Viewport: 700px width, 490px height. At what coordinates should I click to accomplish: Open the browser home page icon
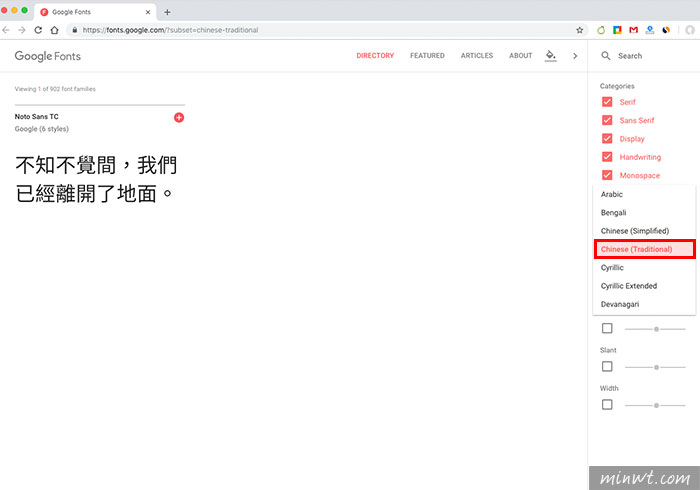54,30
